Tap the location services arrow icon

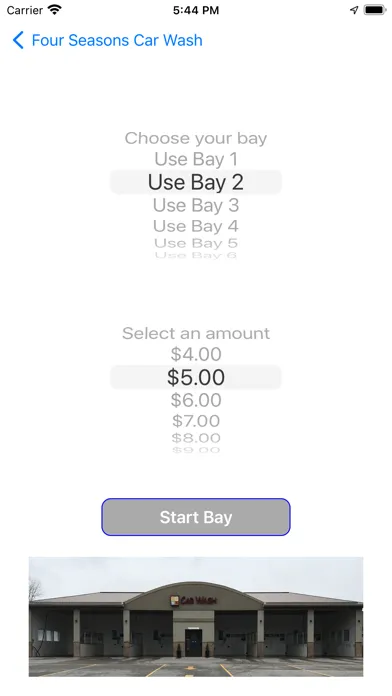(354, 10)
